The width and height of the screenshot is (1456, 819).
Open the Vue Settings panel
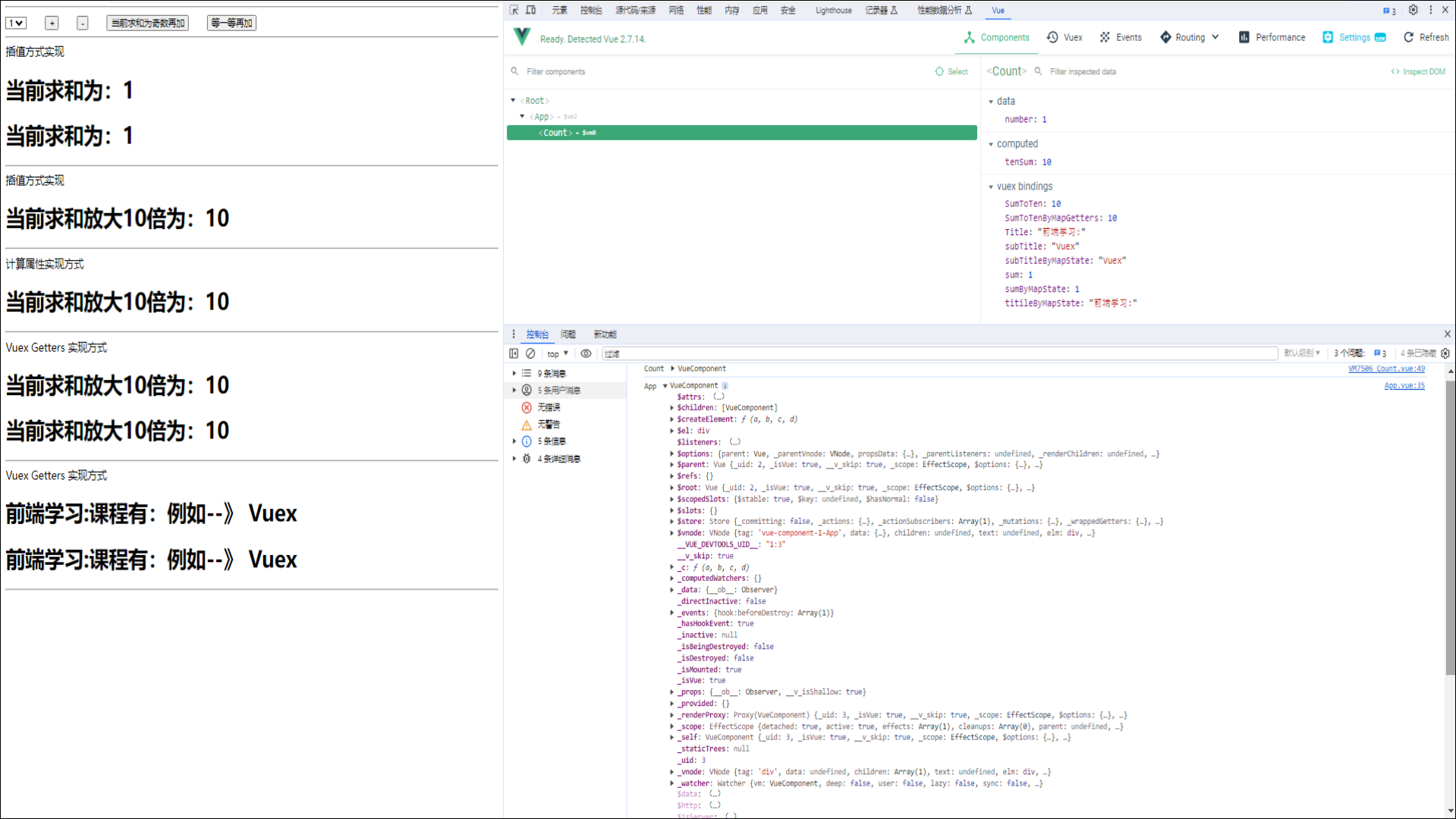point(1354,37)
